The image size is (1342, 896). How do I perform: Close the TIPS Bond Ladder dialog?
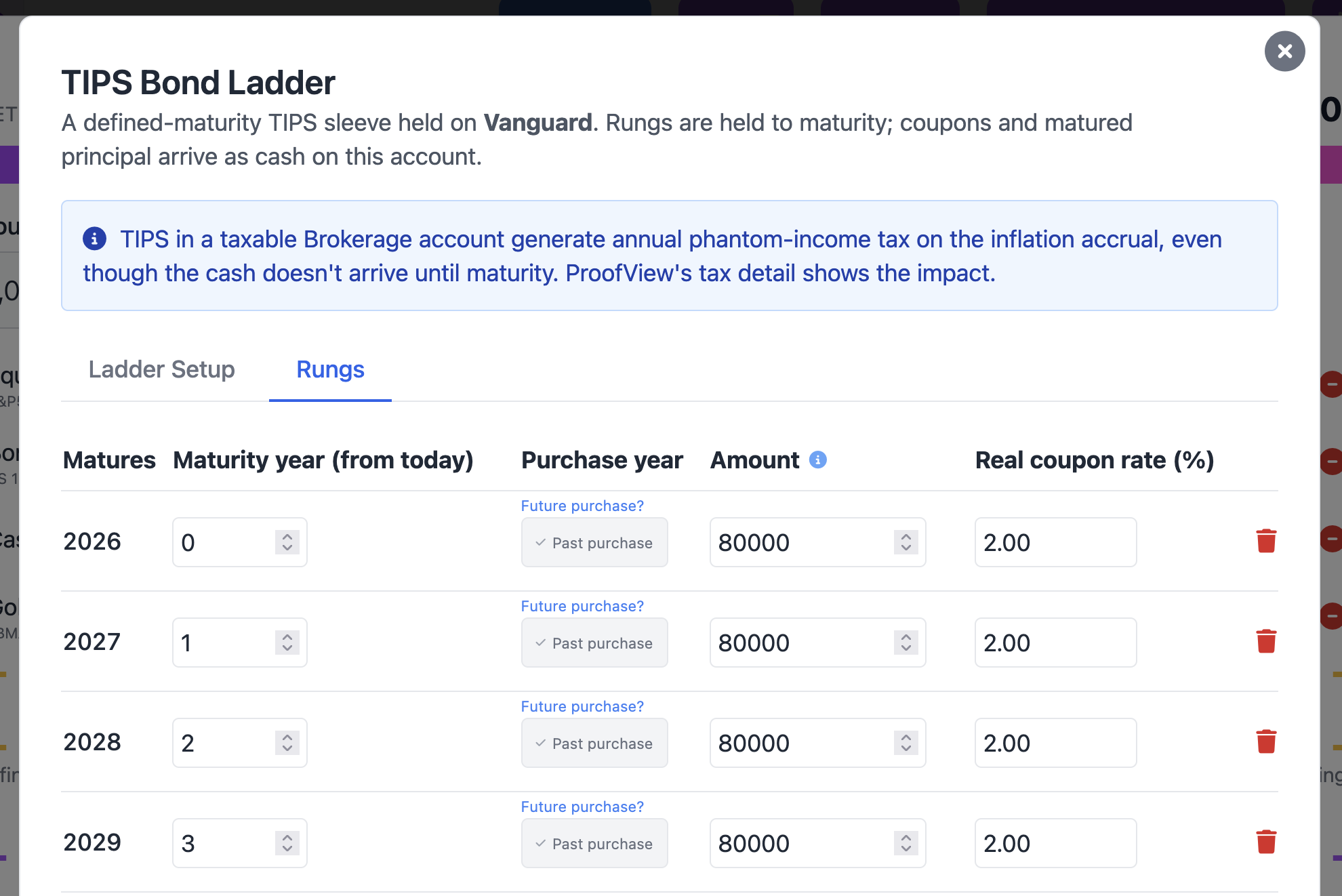pyautogui.click(x=1284, y=51)
